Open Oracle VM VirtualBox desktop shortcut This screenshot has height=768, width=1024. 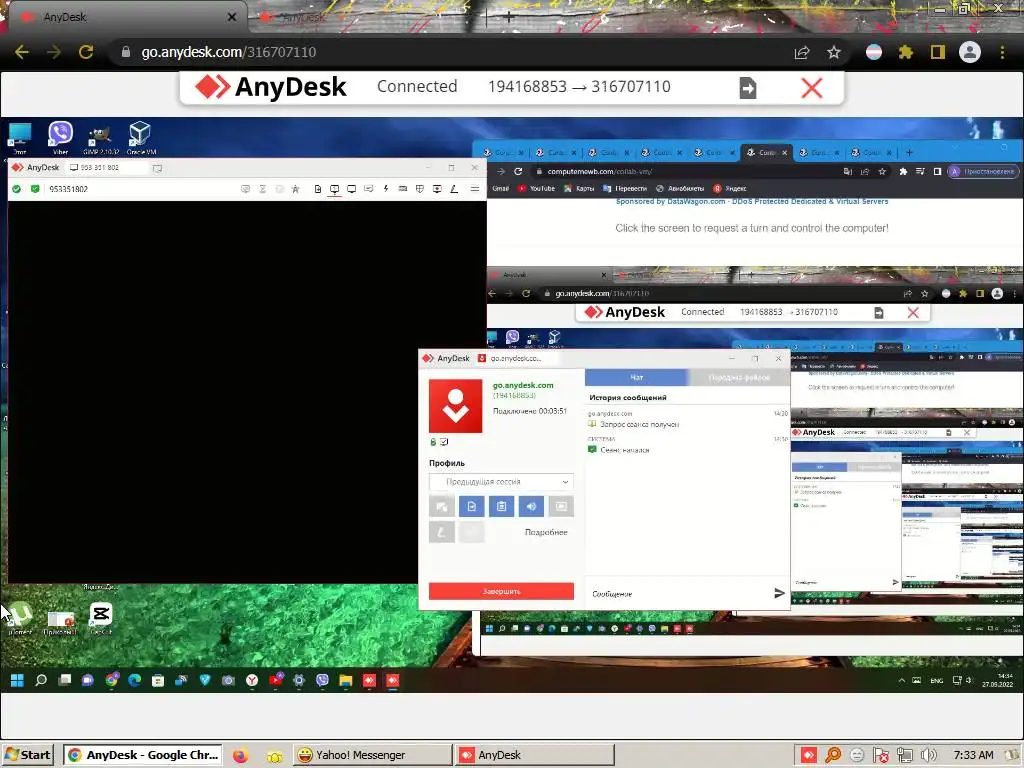pos(141,138)
